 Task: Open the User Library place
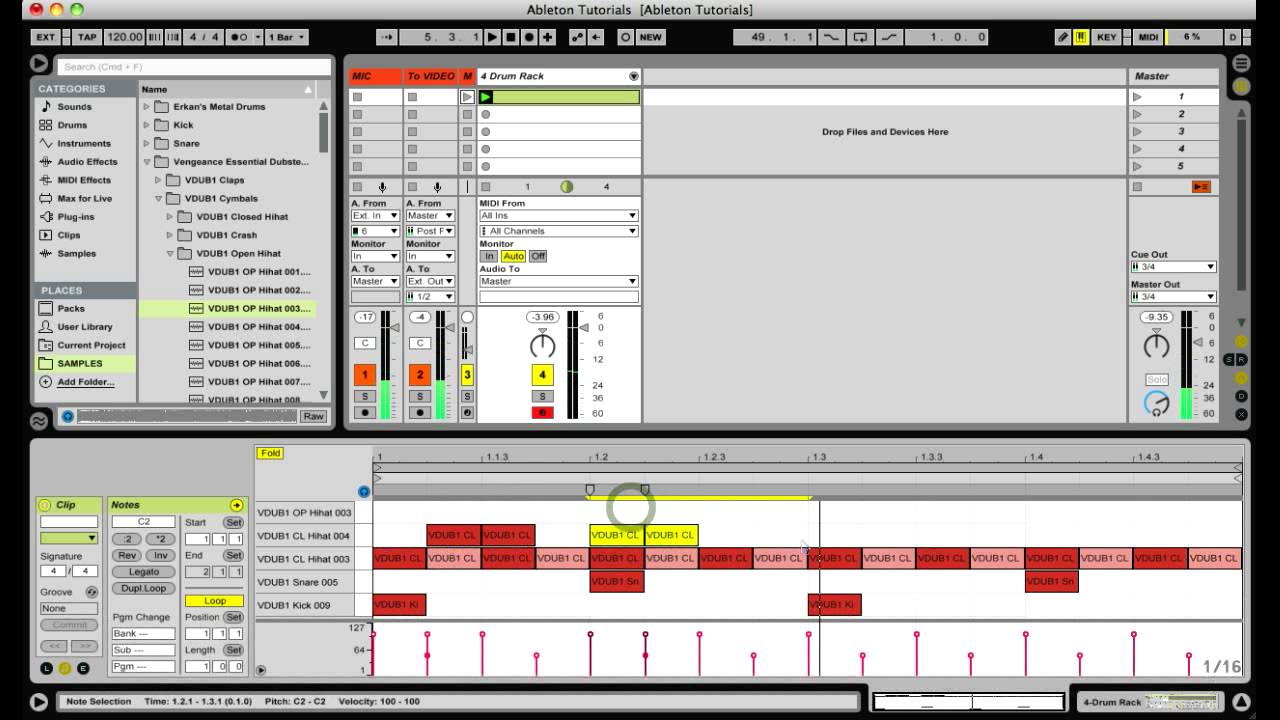85,327
